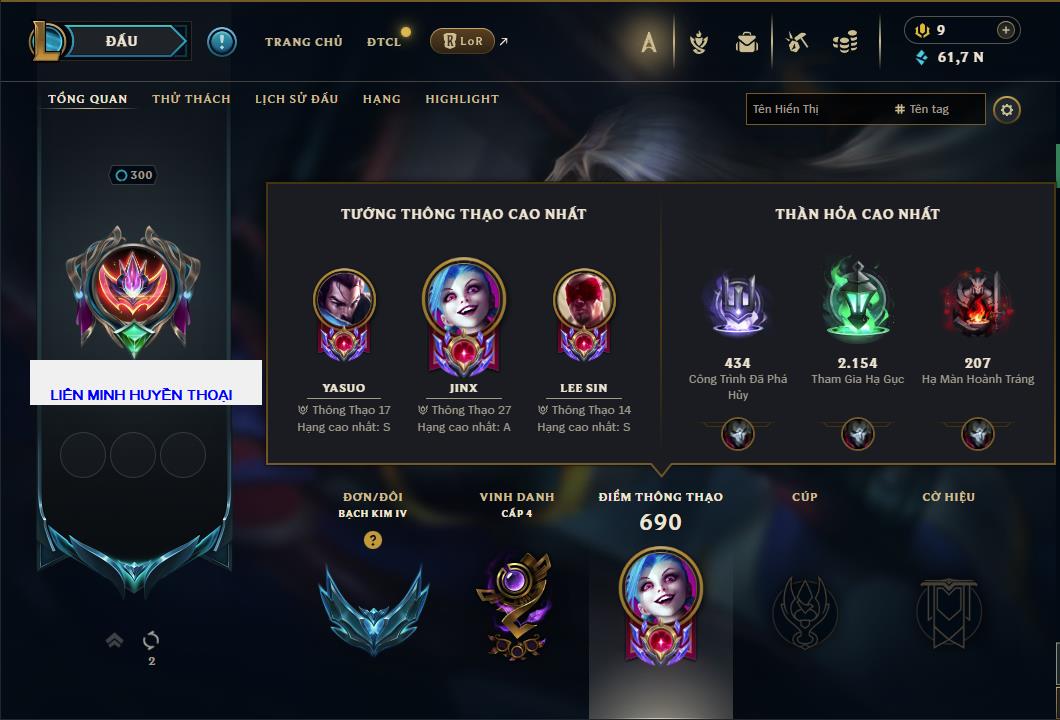Select the Jinx mastery portrait
The image size is (1060, 720).
click(464, 314)
